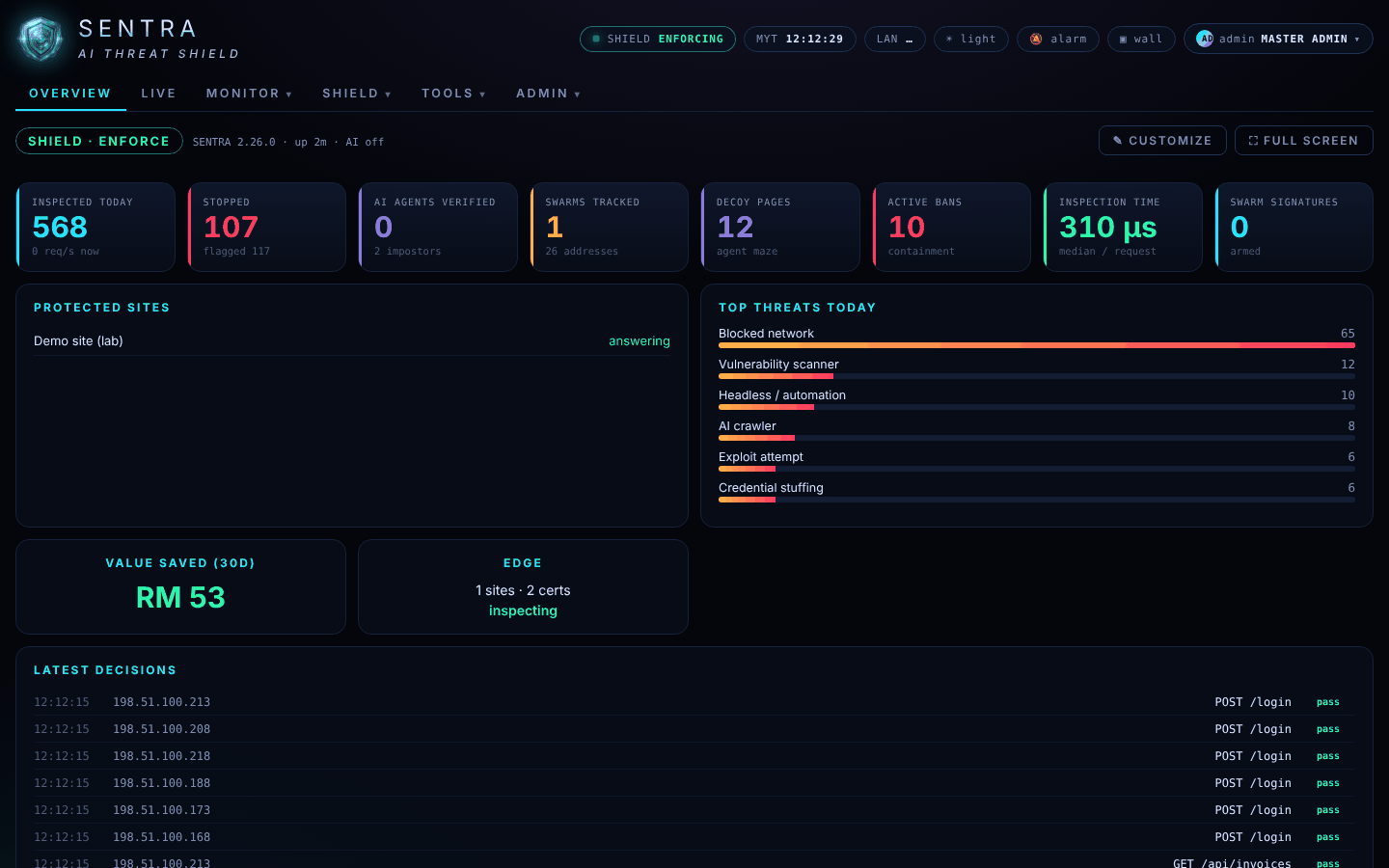1389x868 pixels.
Task: Open the Inspected Today 568 card
Action: point(95,227)
